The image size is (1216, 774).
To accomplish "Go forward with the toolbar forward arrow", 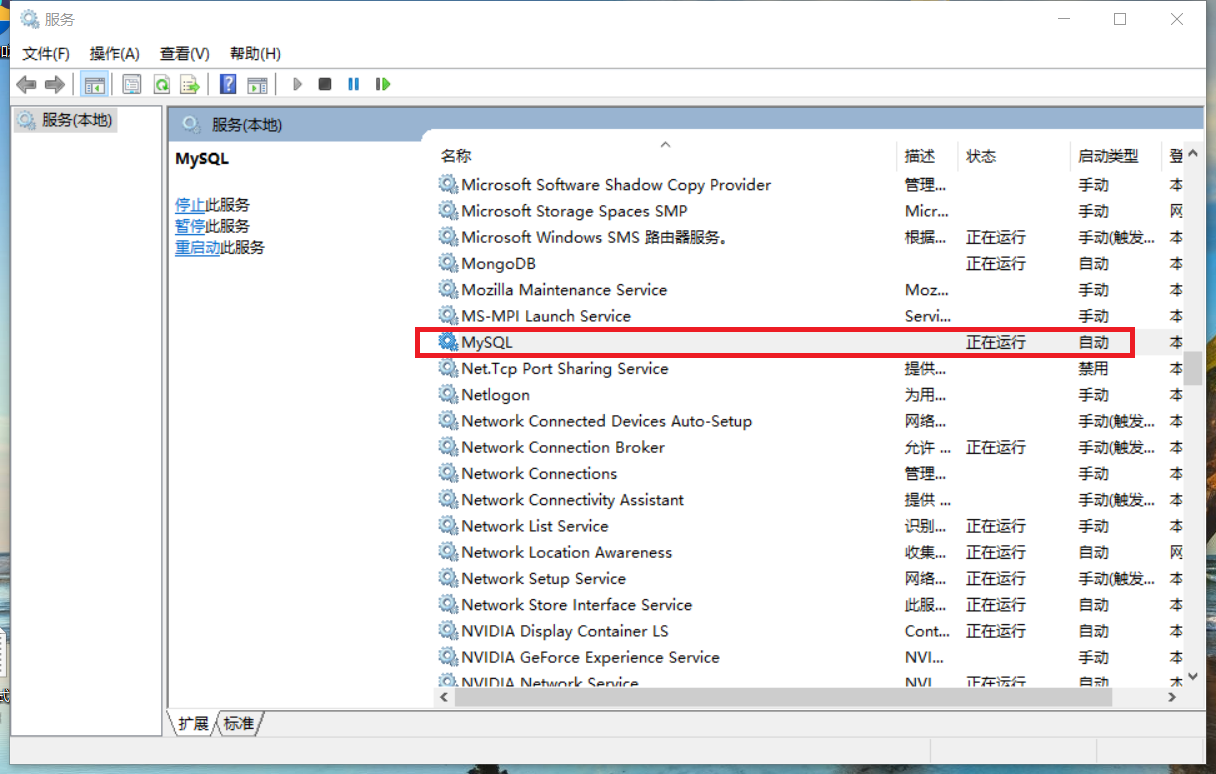I will pos(55,84).
